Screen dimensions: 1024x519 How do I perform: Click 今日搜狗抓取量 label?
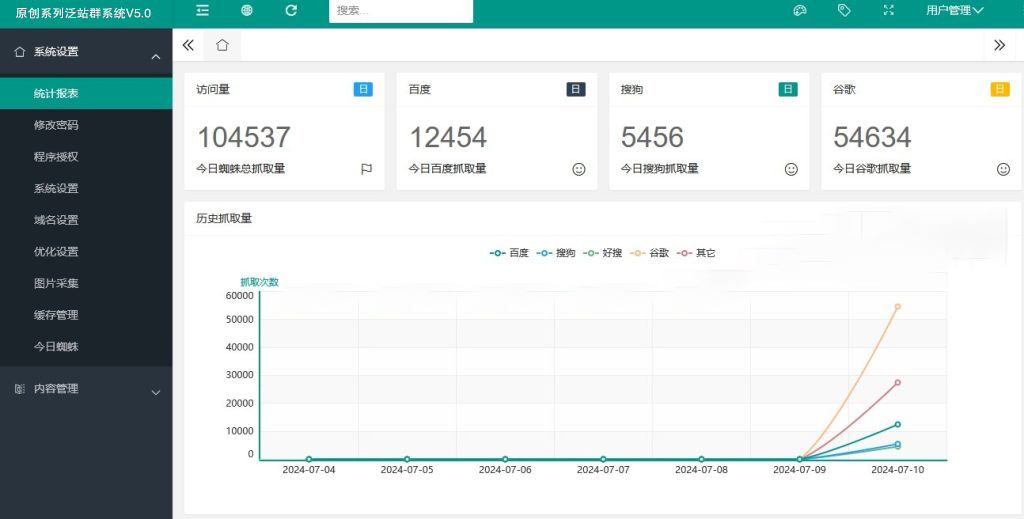pyautogui.click(x=660, y=169)
